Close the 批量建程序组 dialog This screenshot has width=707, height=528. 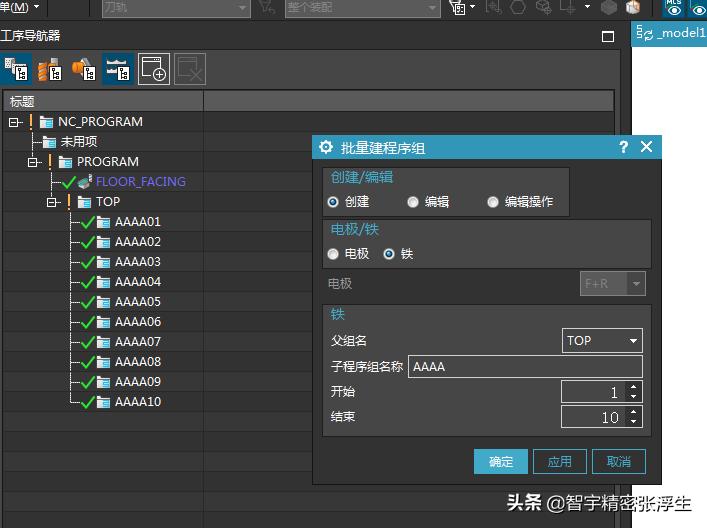(646, 147)
